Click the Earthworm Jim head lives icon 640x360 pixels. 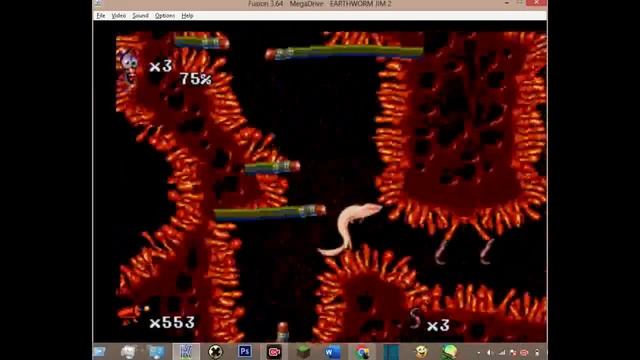click(x=129, y=67)
